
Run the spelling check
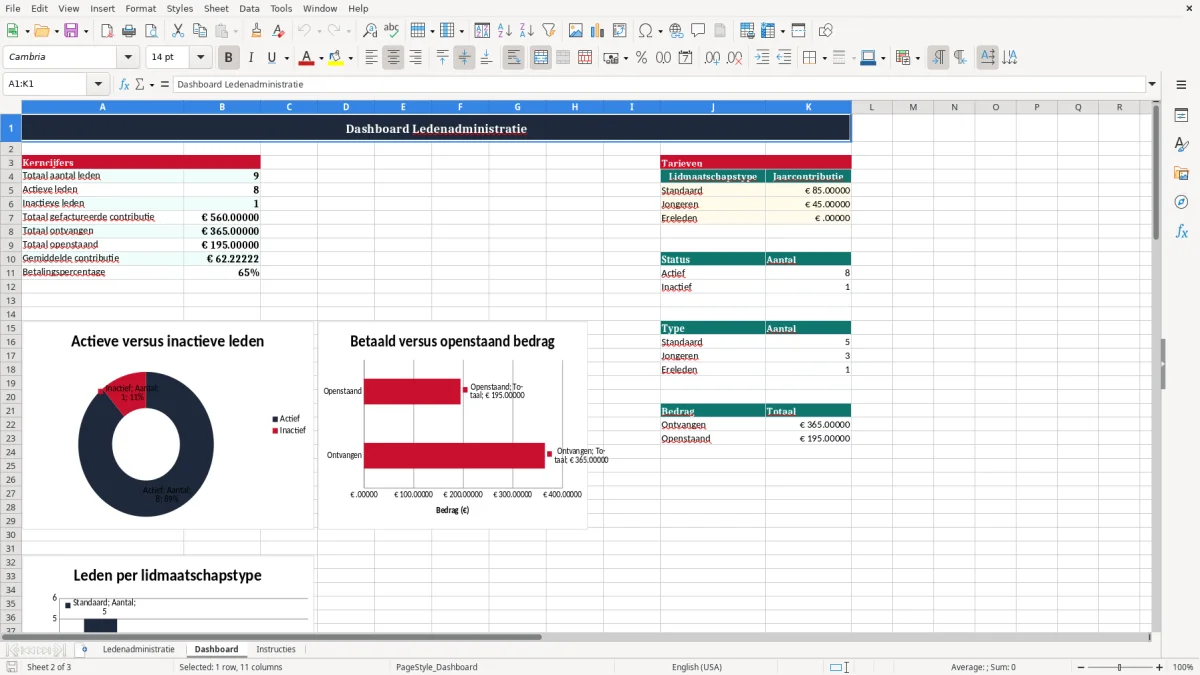pos(392,31)
